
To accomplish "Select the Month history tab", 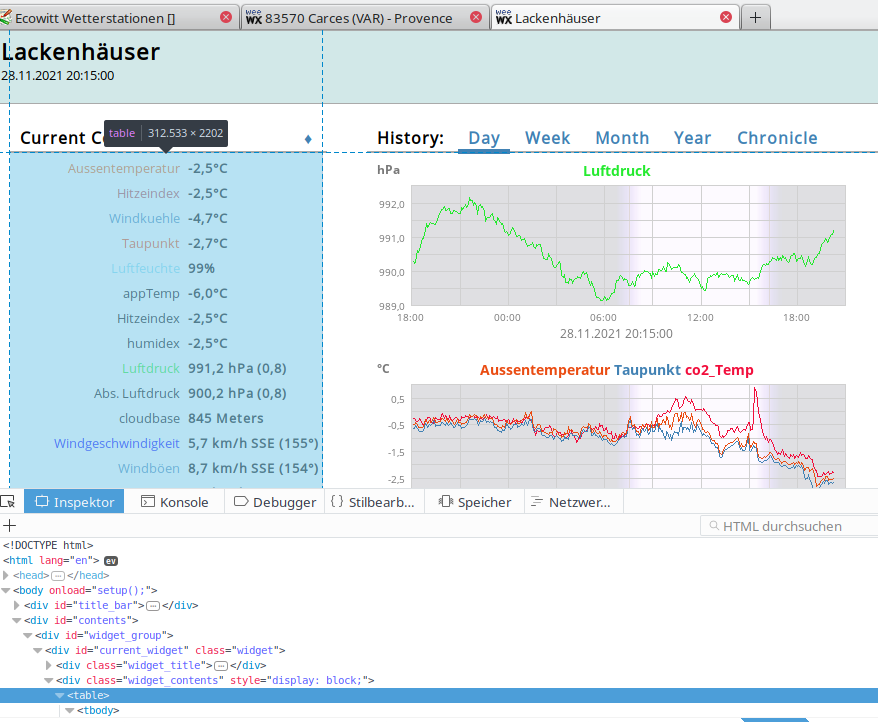I will click(x=622, y=138).
